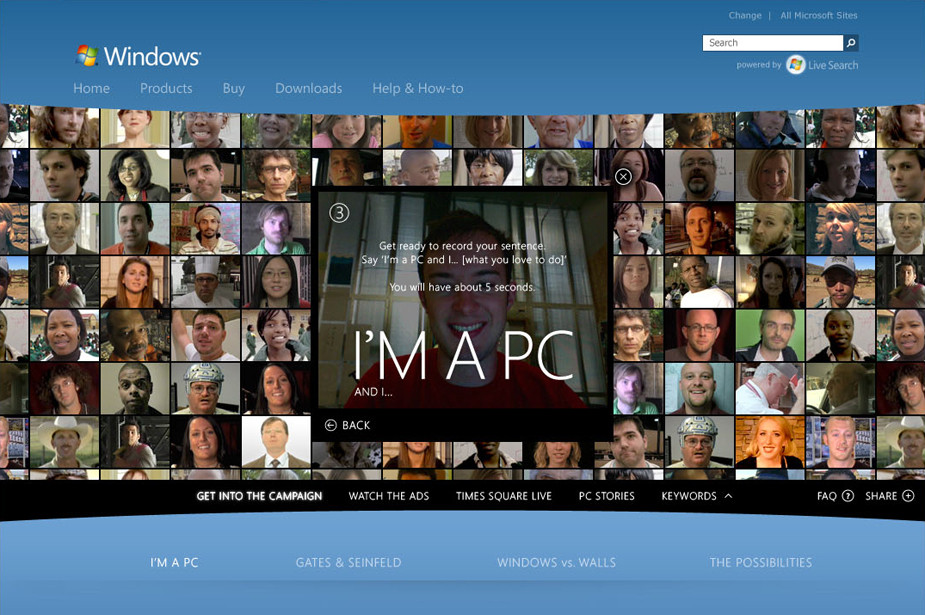Screen dimensions: 925x615
Task: Click the Windows logo flag icon
Action: [87, 55]
